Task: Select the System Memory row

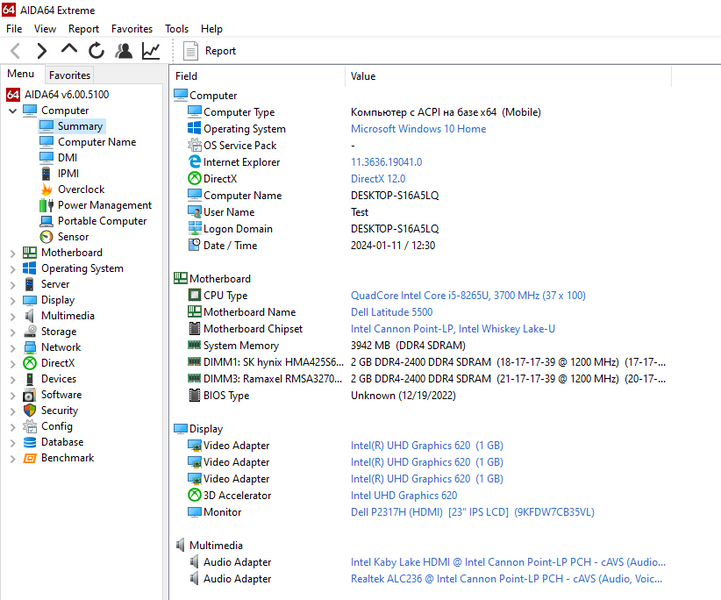Action: click(x=421, y=345)
